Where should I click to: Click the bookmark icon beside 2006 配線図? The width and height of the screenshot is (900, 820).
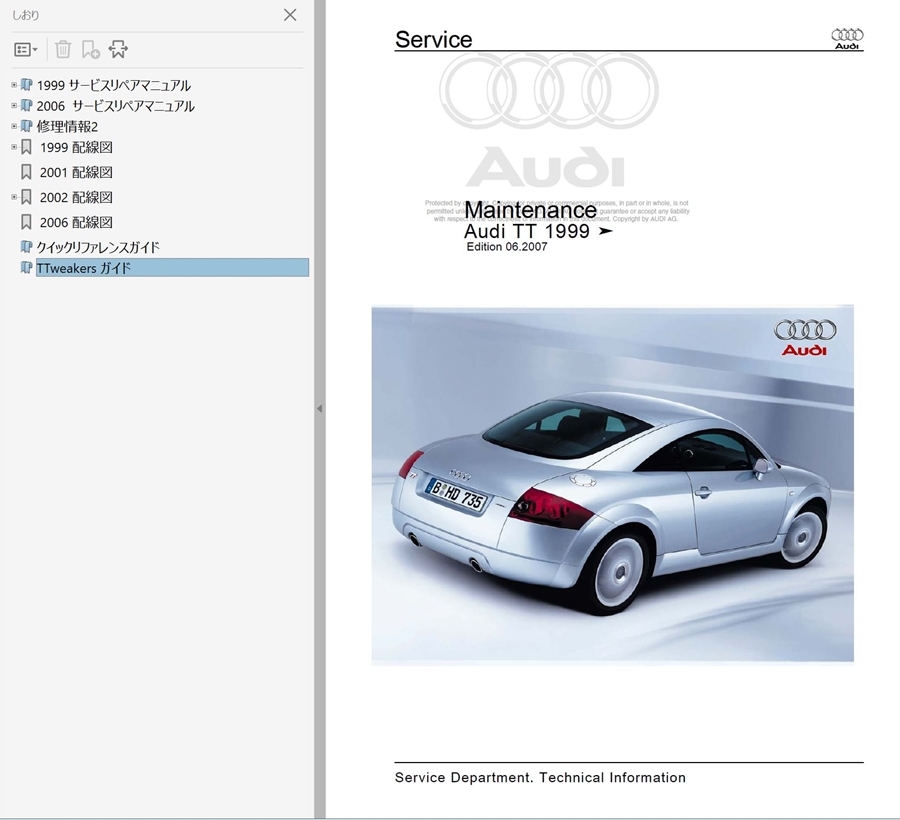coord(26,222)
